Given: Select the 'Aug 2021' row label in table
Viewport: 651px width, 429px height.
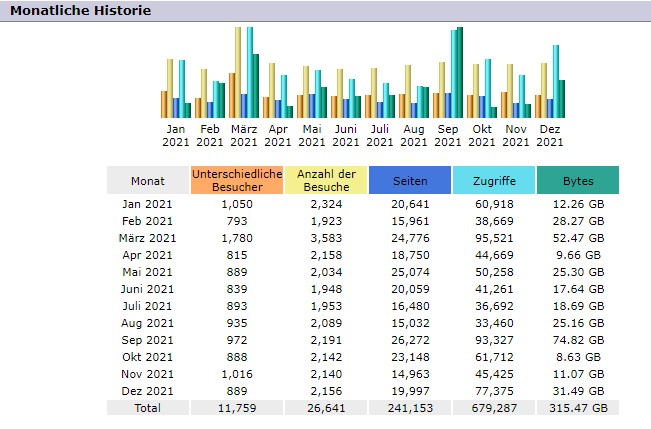Looking at the screenshot, I should pyautogui.click(x=147, y=323).
